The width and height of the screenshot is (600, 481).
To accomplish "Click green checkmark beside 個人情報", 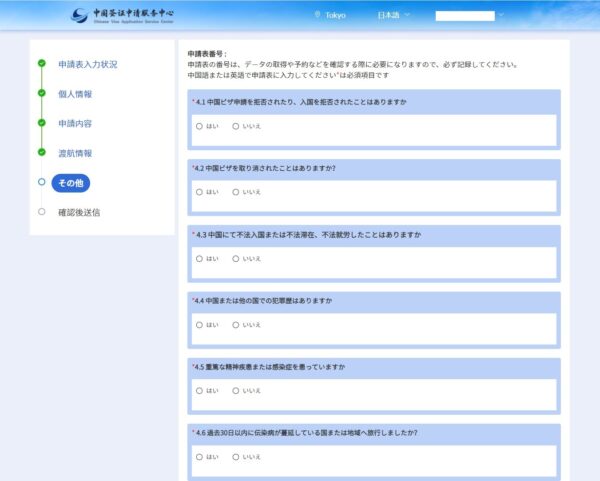I will click(x=41, y=93).
